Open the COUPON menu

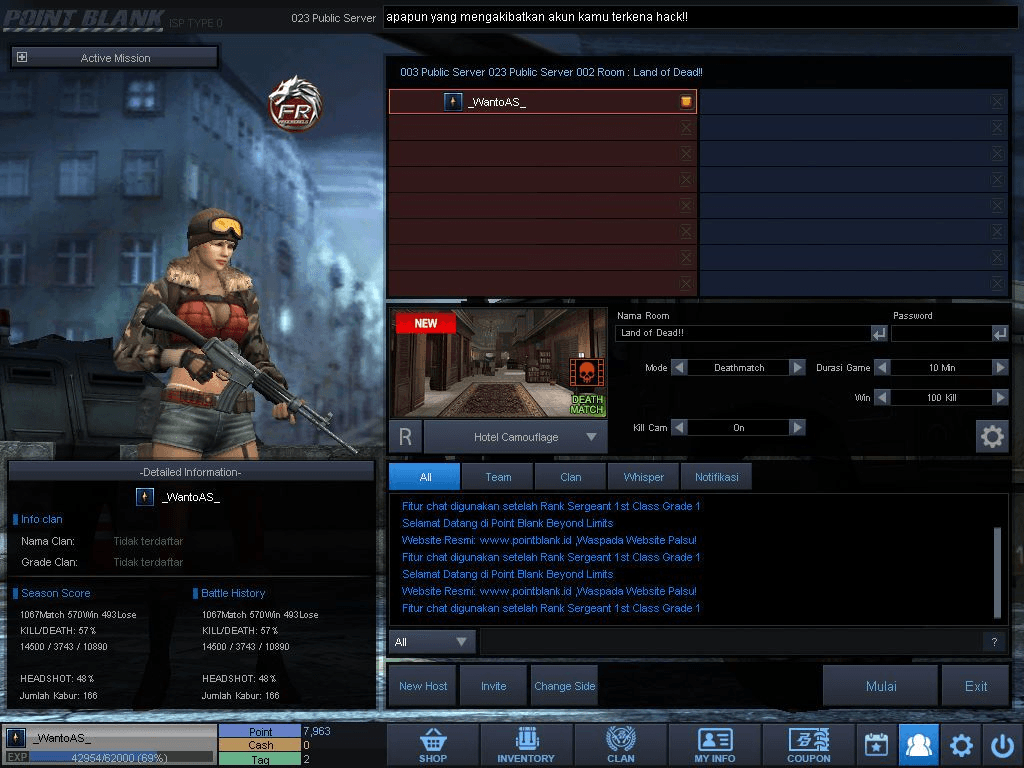tap(808, 745)
